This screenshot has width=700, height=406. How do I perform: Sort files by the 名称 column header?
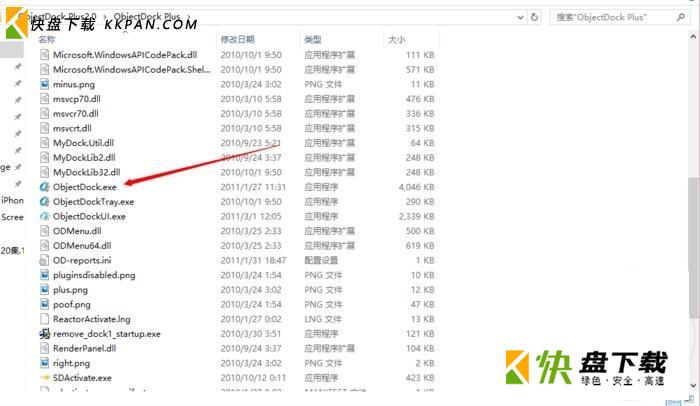coord(47,39)
